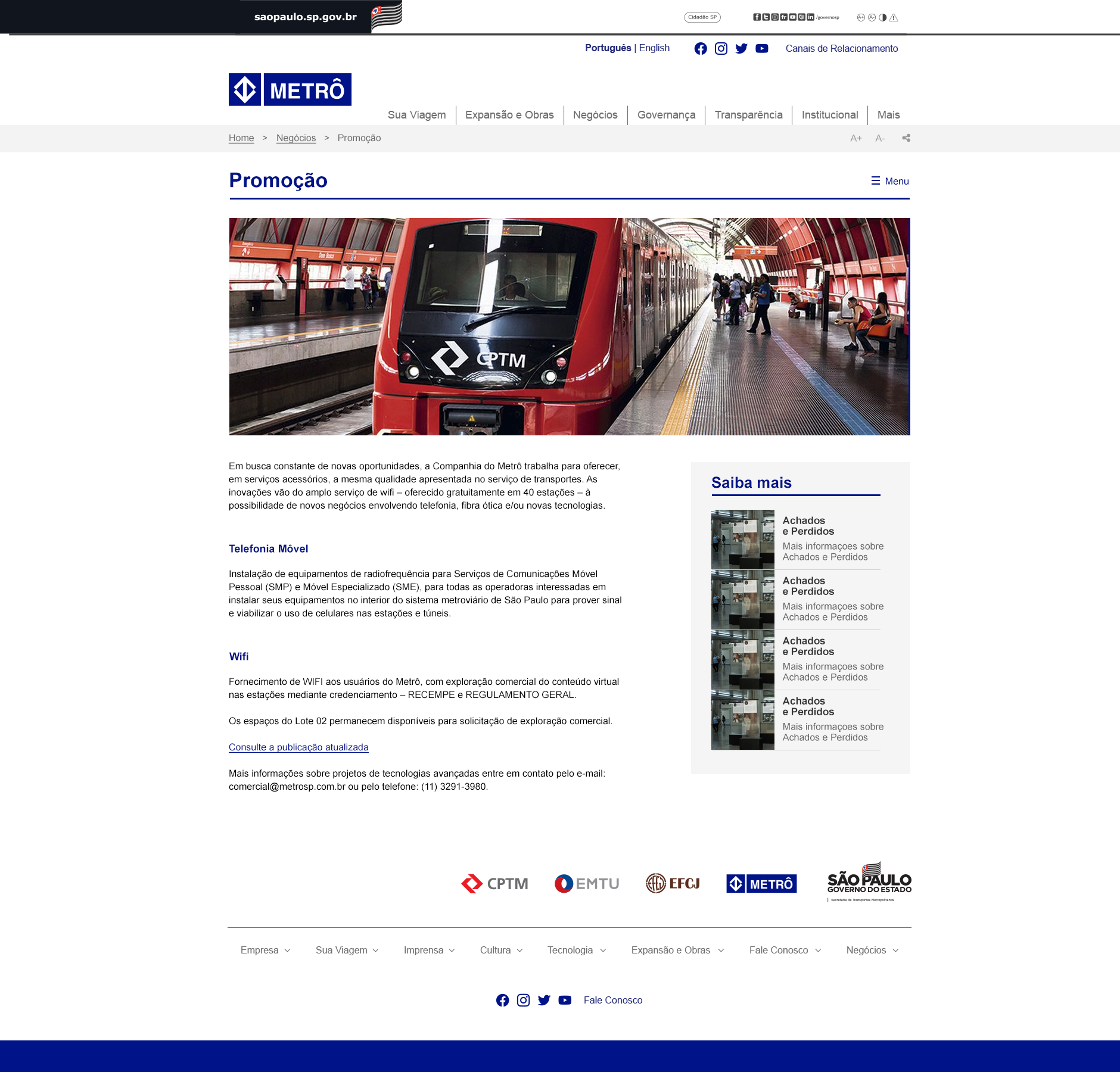This screenshot has width=1120, height=1072.
Task: Open the header Twitter icon
Action: click(741, 49)
